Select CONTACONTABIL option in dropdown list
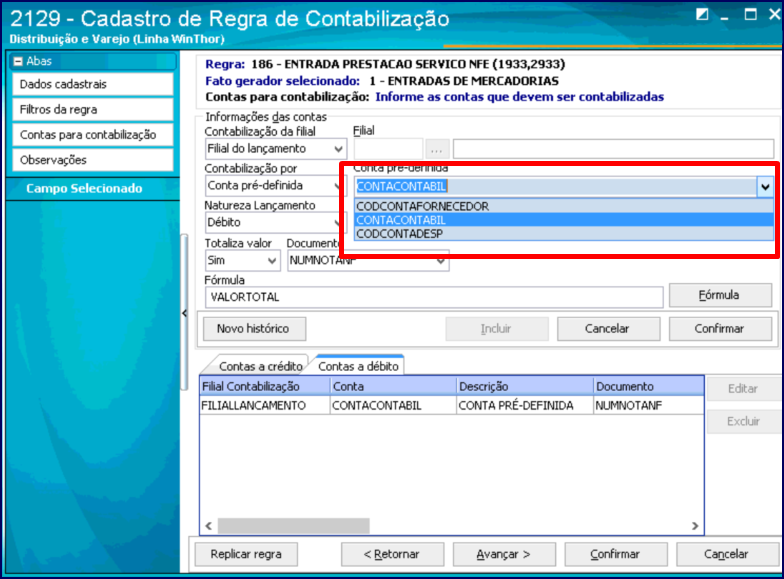 click(x=564, y=220)
